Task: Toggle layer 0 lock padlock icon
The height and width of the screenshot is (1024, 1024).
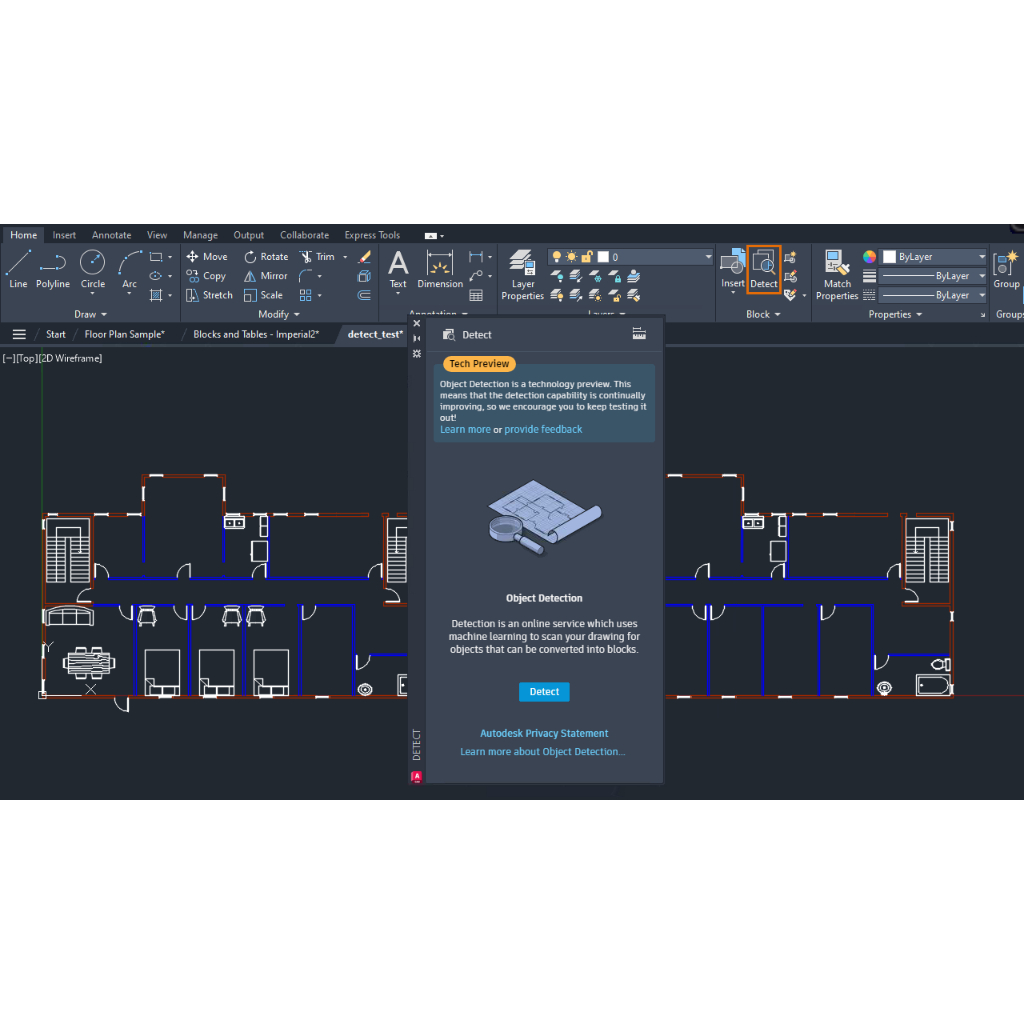Action: (x=586, y=257)
